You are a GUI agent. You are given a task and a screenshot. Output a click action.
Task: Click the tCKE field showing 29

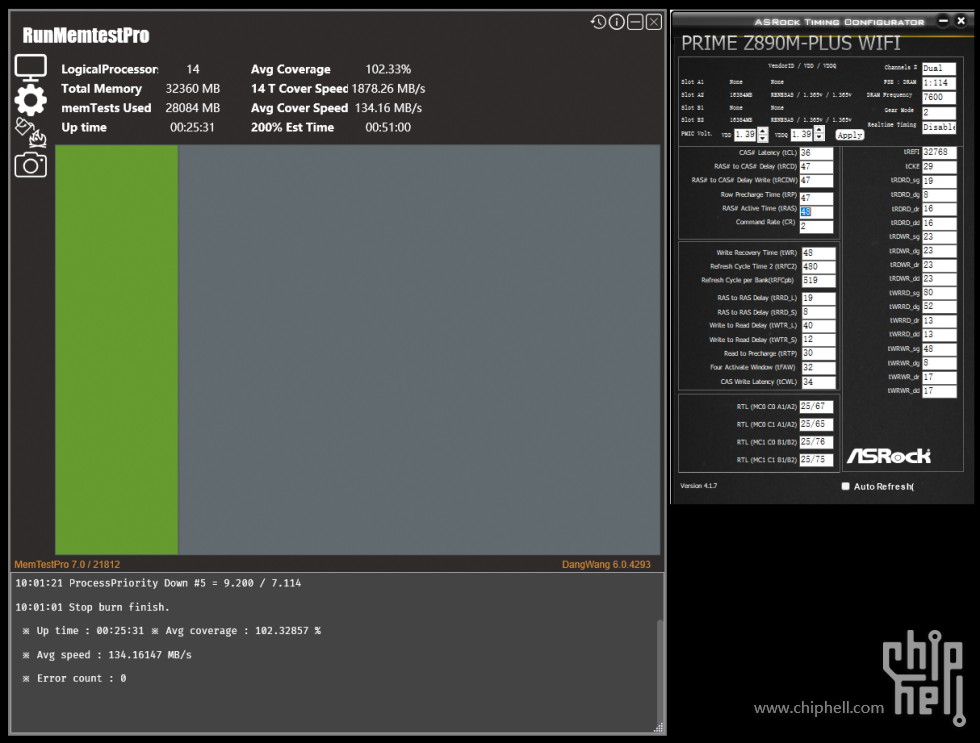pos(939,167)
